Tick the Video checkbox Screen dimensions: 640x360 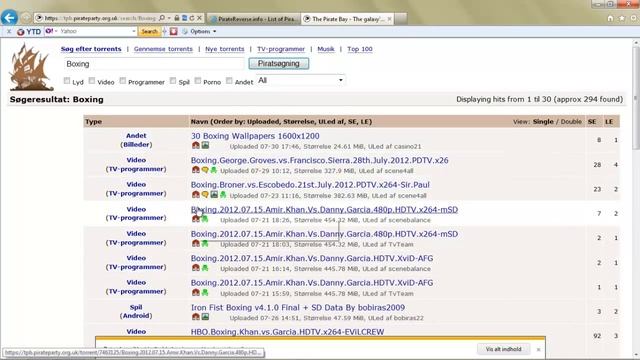tap(92, 81)
